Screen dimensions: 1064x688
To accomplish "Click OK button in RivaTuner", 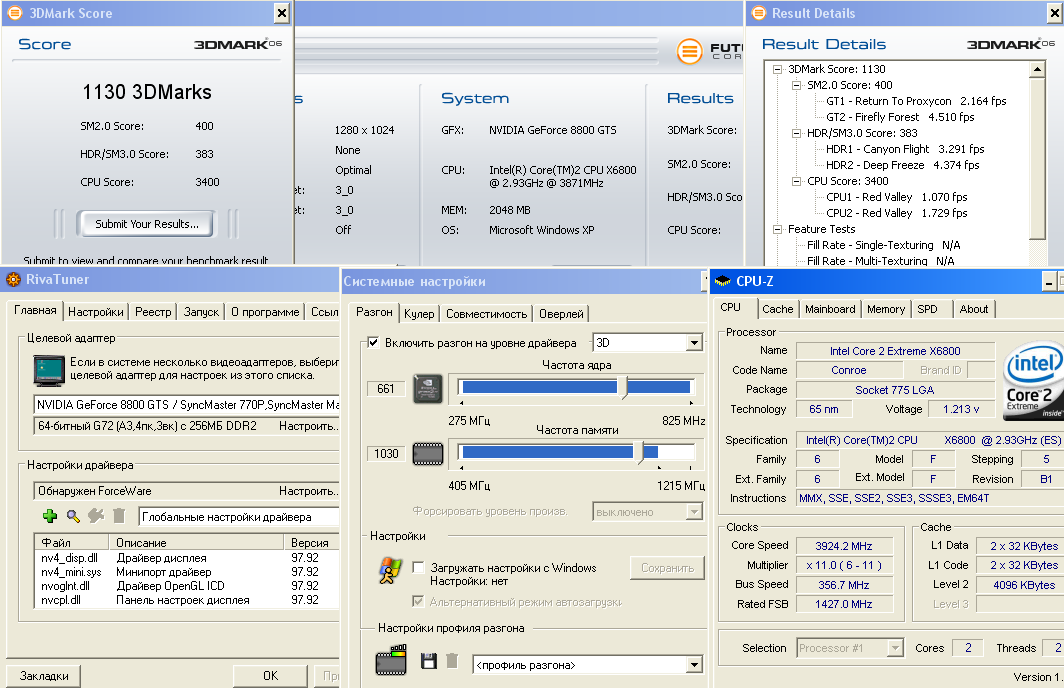I will [x=270, y=676].
